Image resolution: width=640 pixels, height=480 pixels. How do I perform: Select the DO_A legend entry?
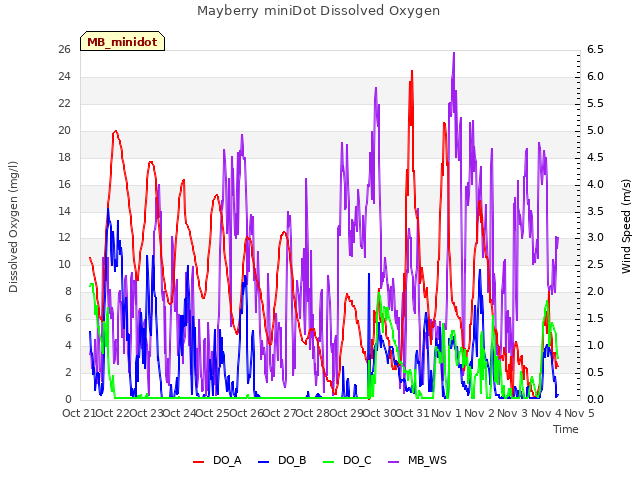coord(217,460)
